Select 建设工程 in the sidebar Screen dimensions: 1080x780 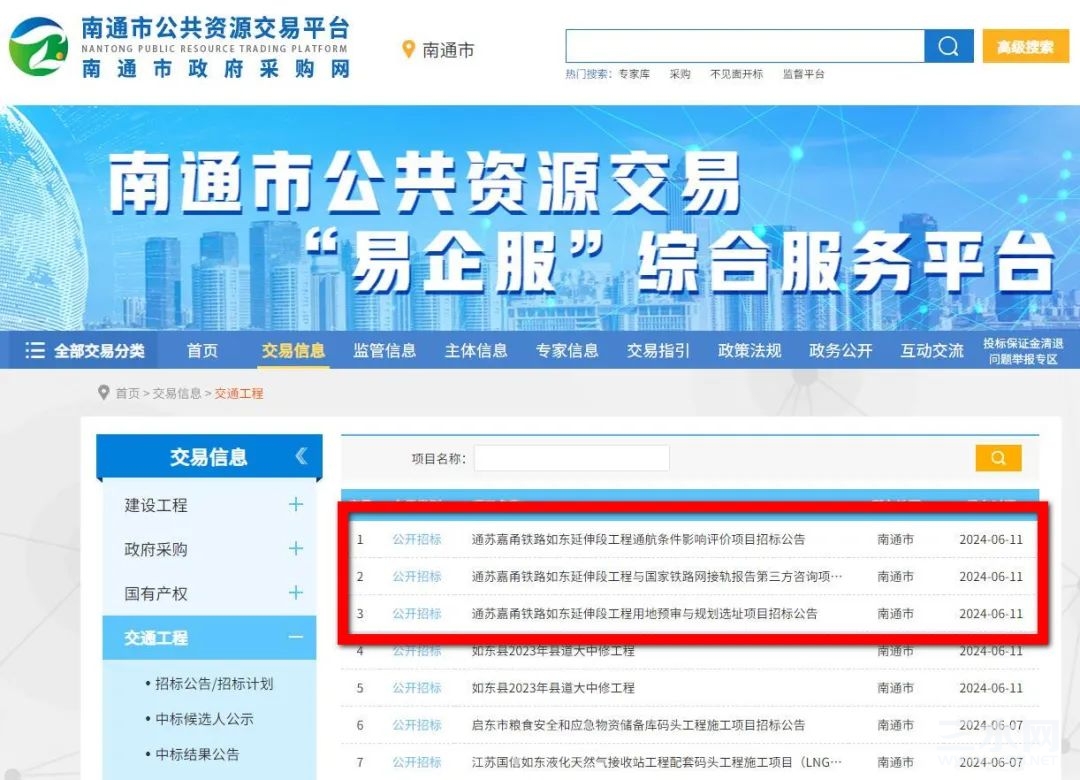[156, 505]
